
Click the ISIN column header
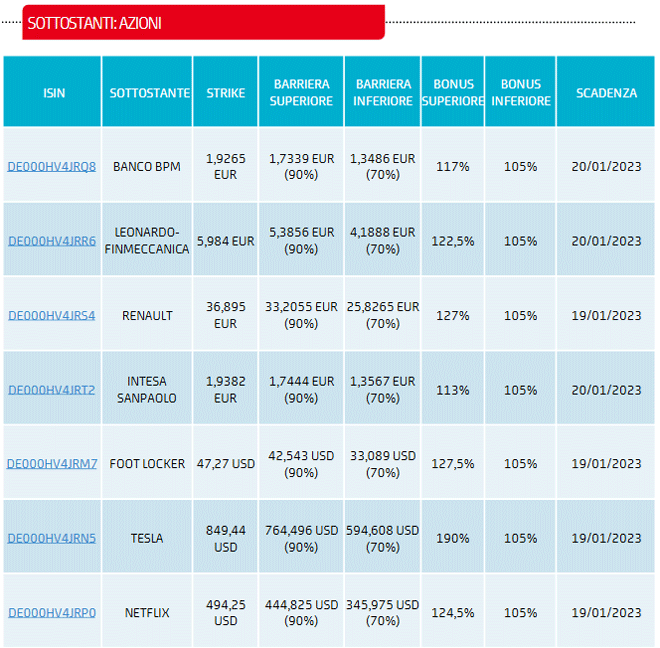53,93
